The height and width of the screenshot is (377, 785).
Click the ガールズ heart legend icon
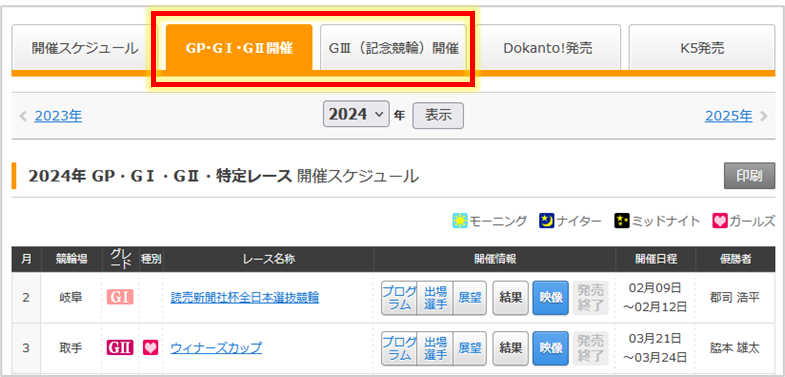point(719,220)
